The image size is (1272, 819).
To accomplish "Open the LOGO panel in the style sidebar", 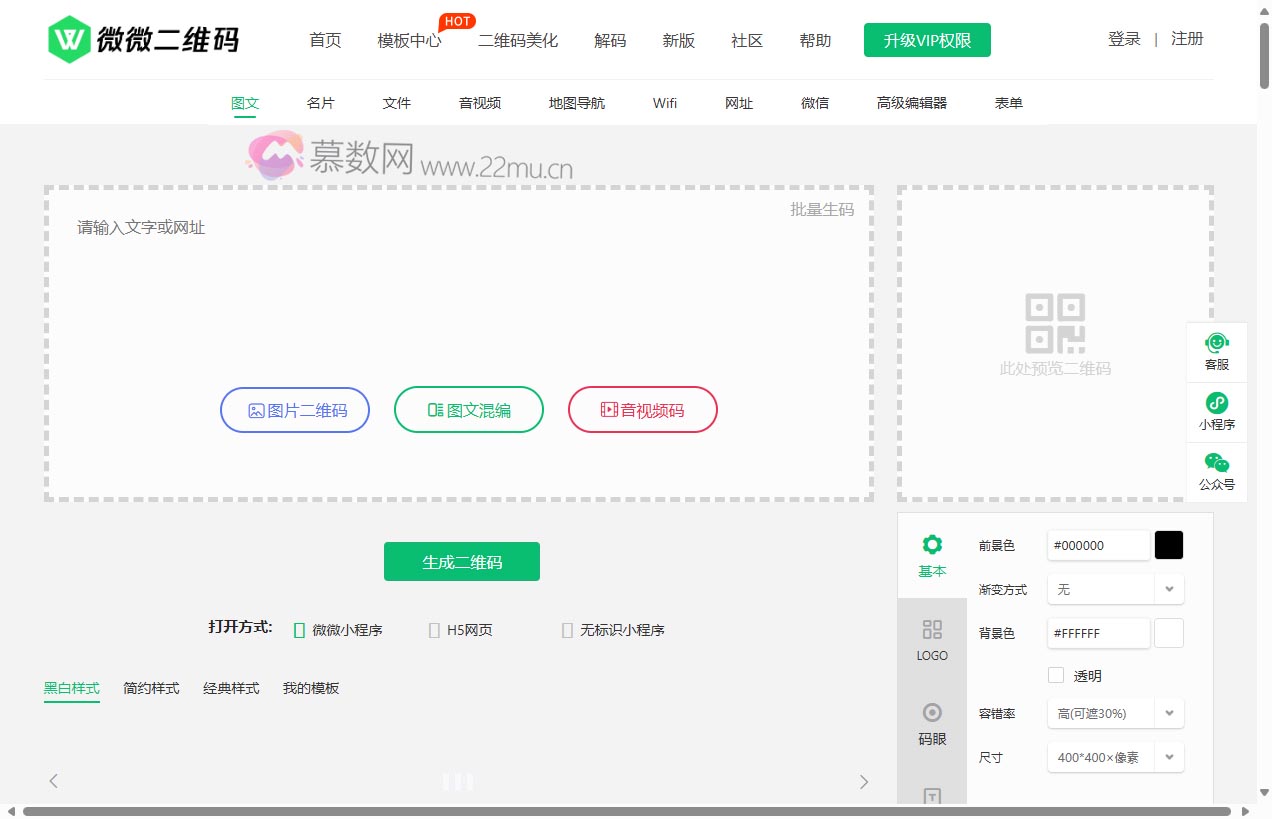I will 932,641.
